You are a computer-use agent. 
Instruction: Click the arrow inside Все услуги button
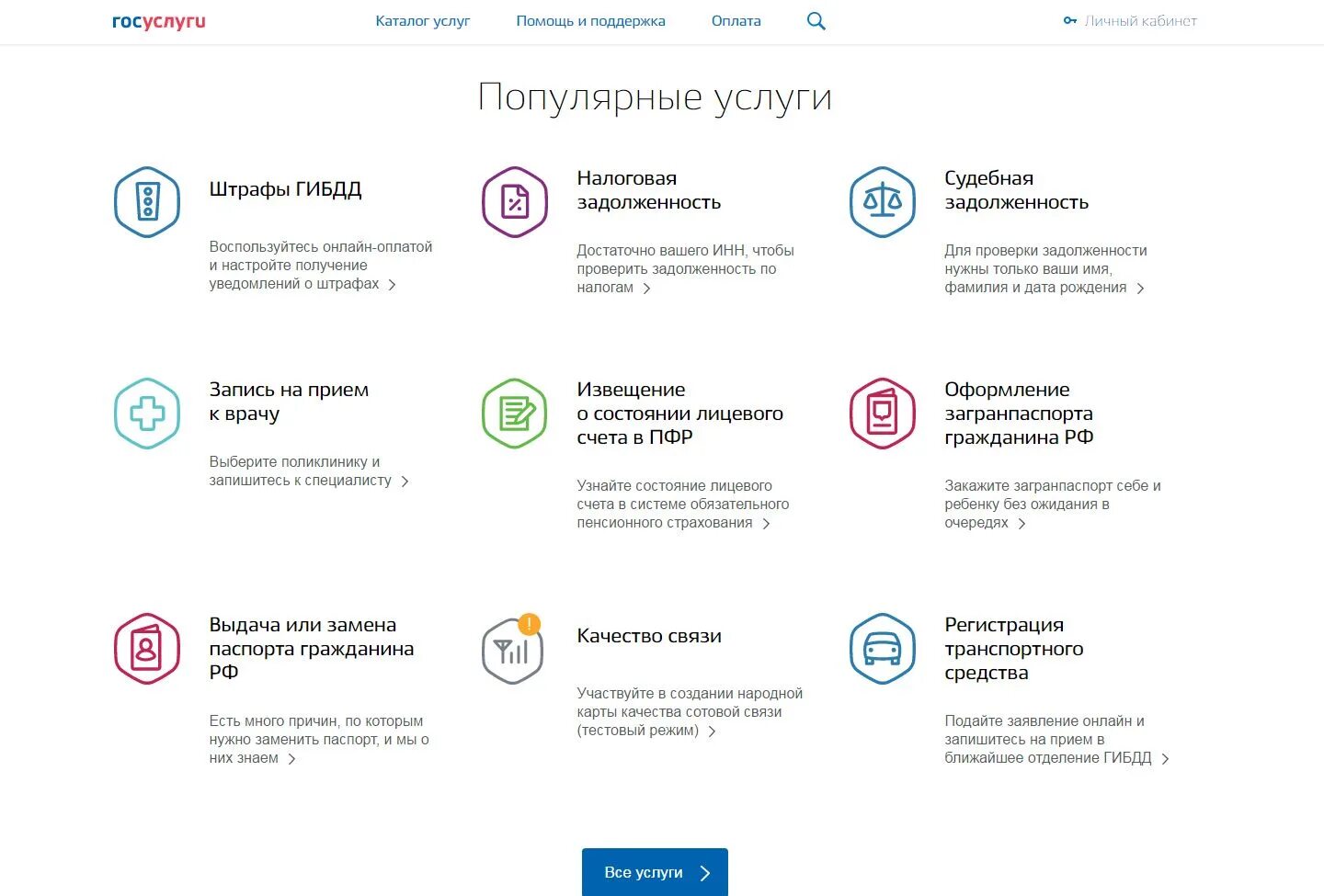pyautogui.click(x=705, y=873)
